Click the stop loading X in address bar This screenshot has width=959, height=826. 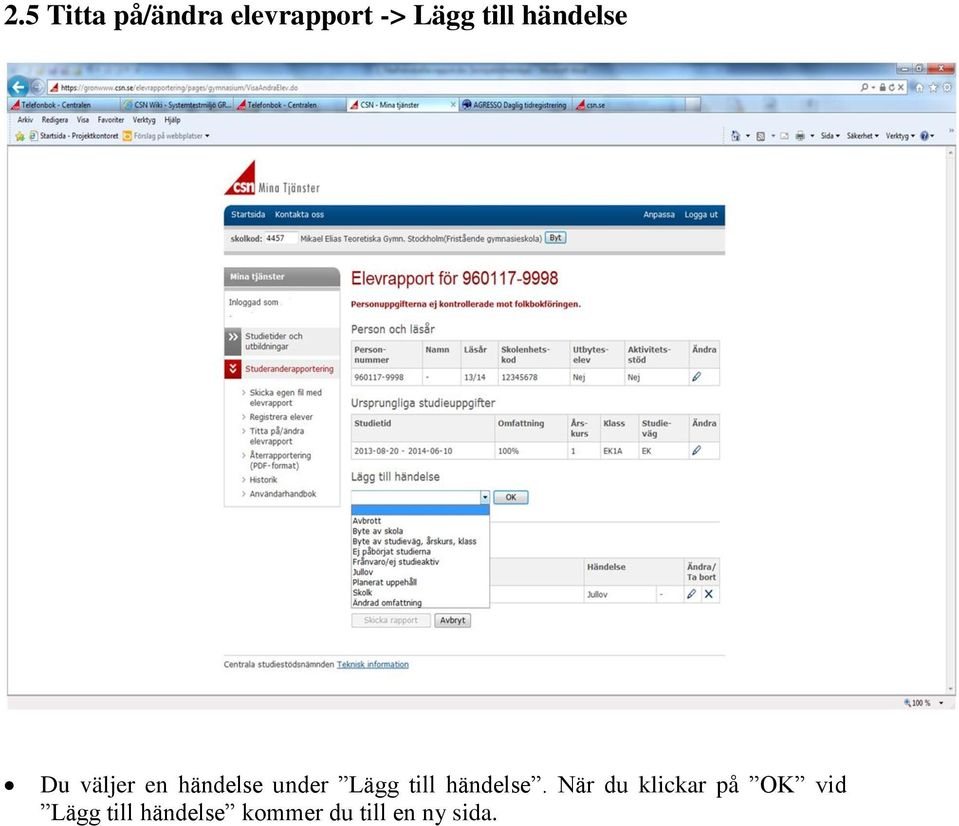click(900, 87)
